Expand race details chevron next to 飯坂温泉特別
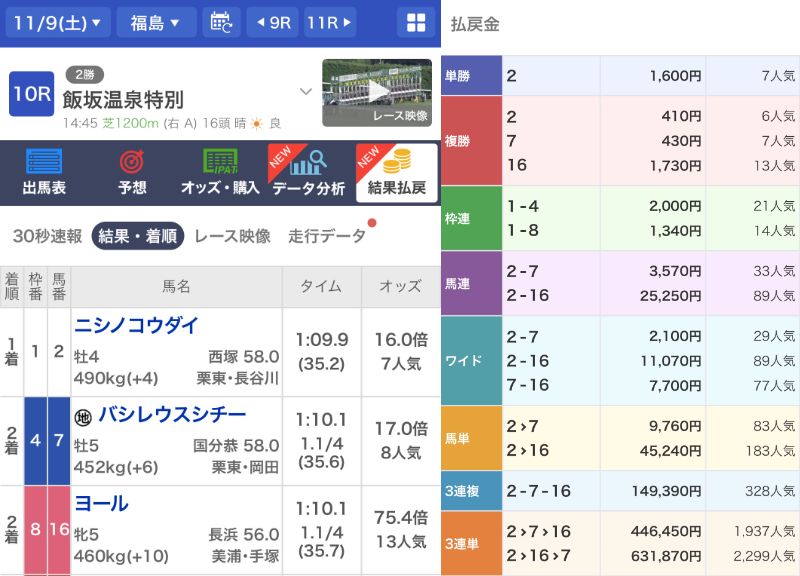The height and width of the screenshot is (576, 800). click(x=306, y=92)
